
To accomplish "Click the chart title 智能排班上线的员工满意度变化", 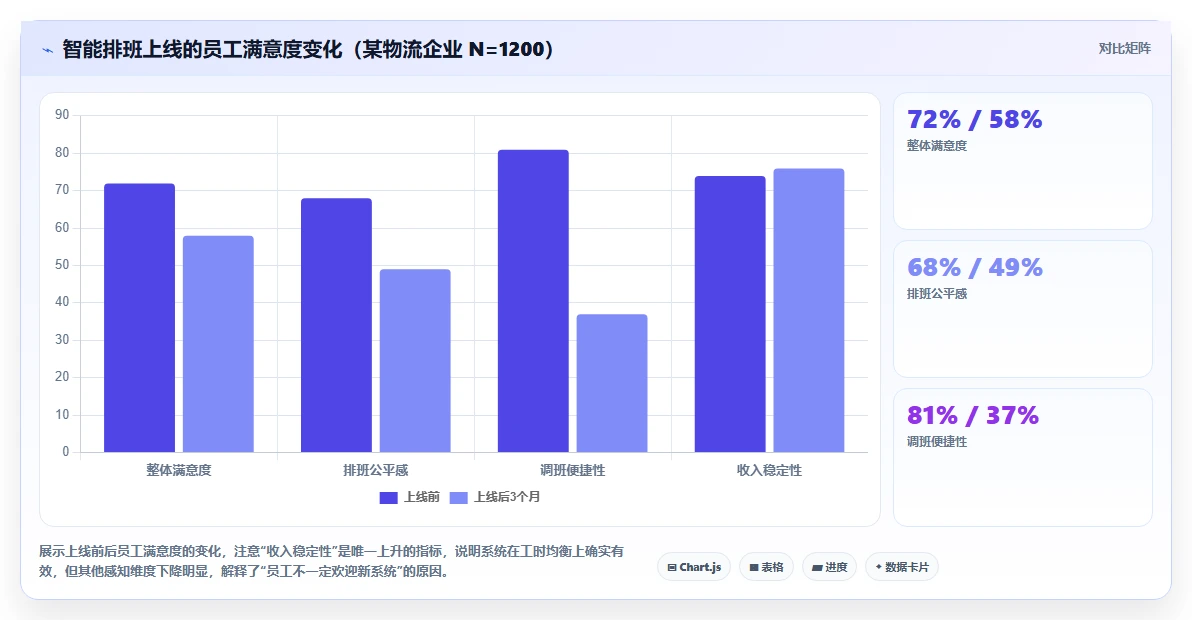I will [308, 49].
